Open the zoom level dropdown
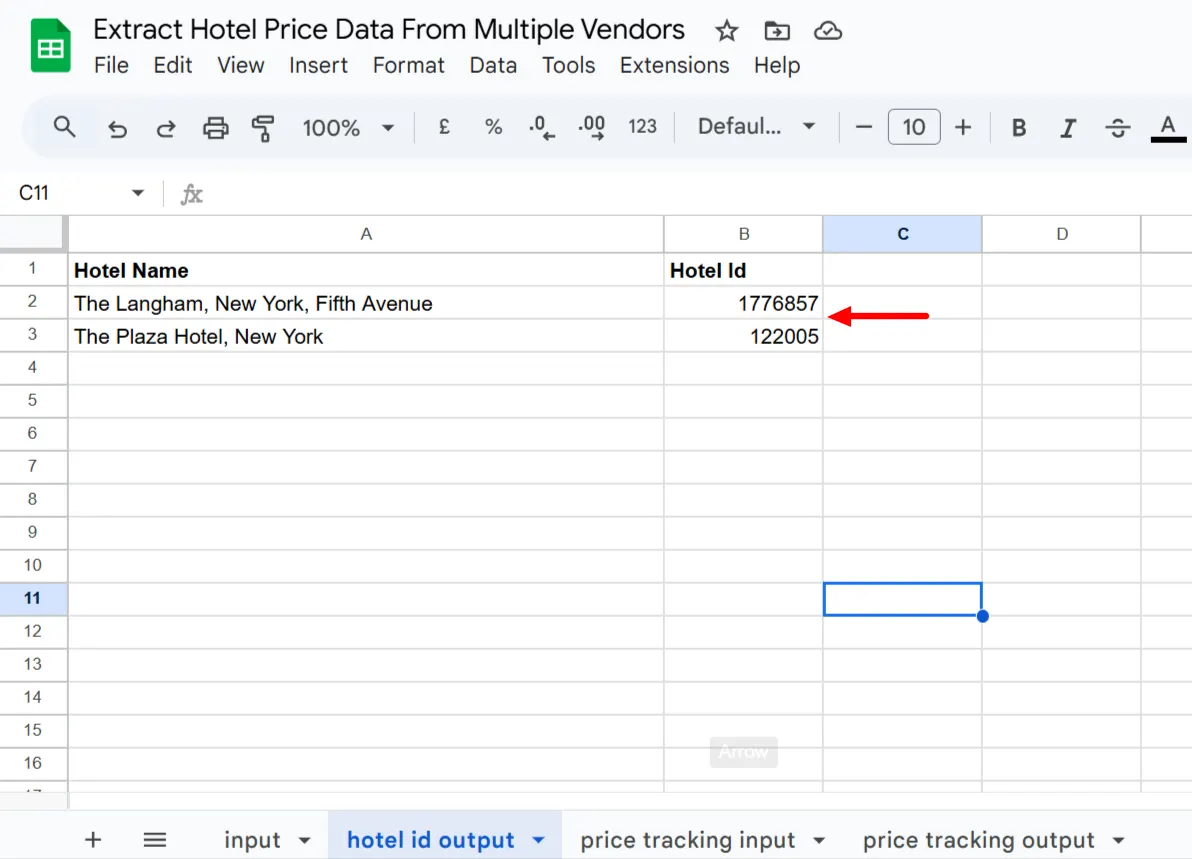1192x859 pixels. 348,128
